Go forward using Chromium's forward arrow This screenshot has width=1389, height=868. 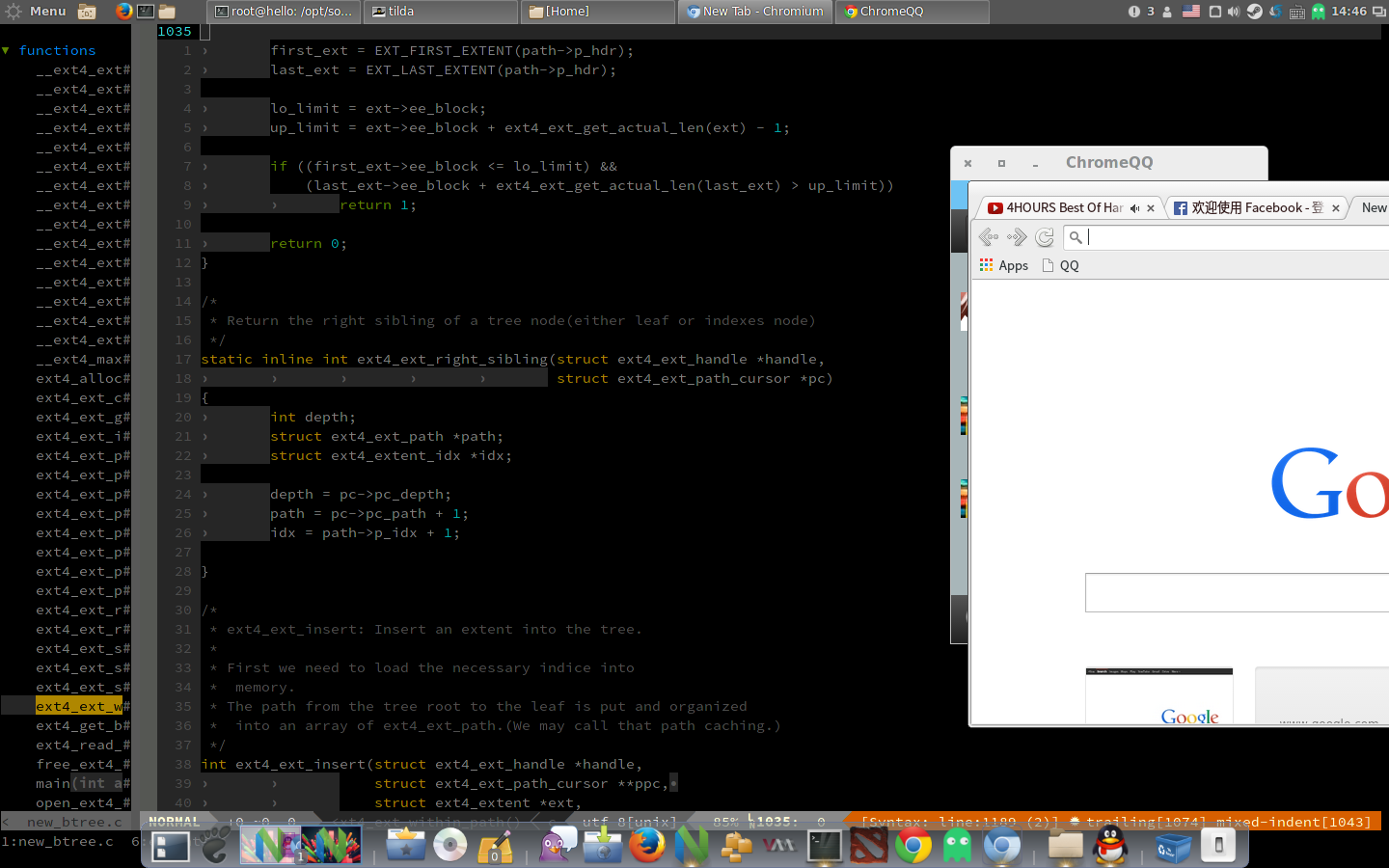coord(1017,236)
